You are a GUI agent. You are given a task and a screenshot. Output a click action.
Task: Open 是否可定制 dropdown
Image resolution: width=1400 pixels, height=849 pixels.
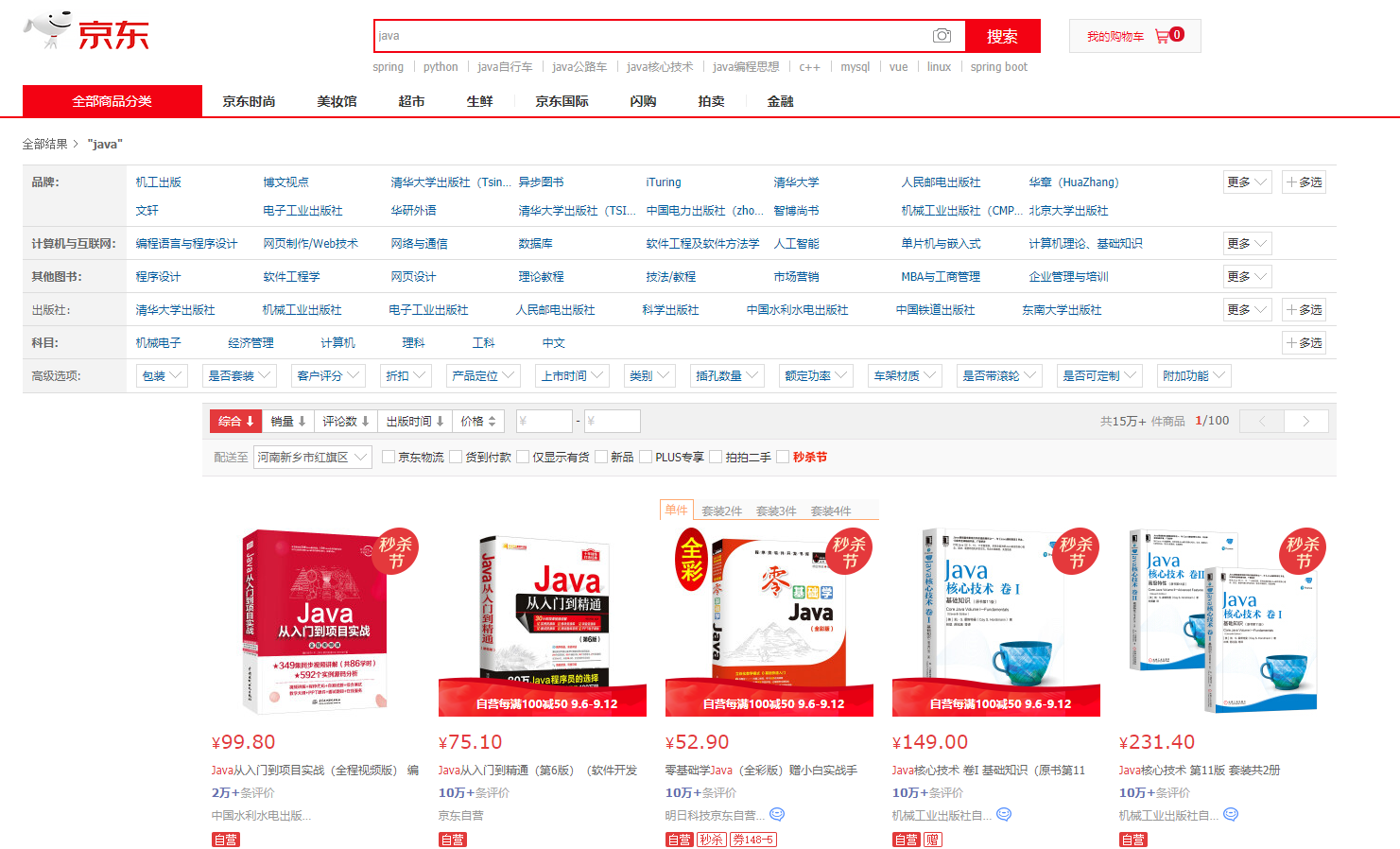[1099, 376]
